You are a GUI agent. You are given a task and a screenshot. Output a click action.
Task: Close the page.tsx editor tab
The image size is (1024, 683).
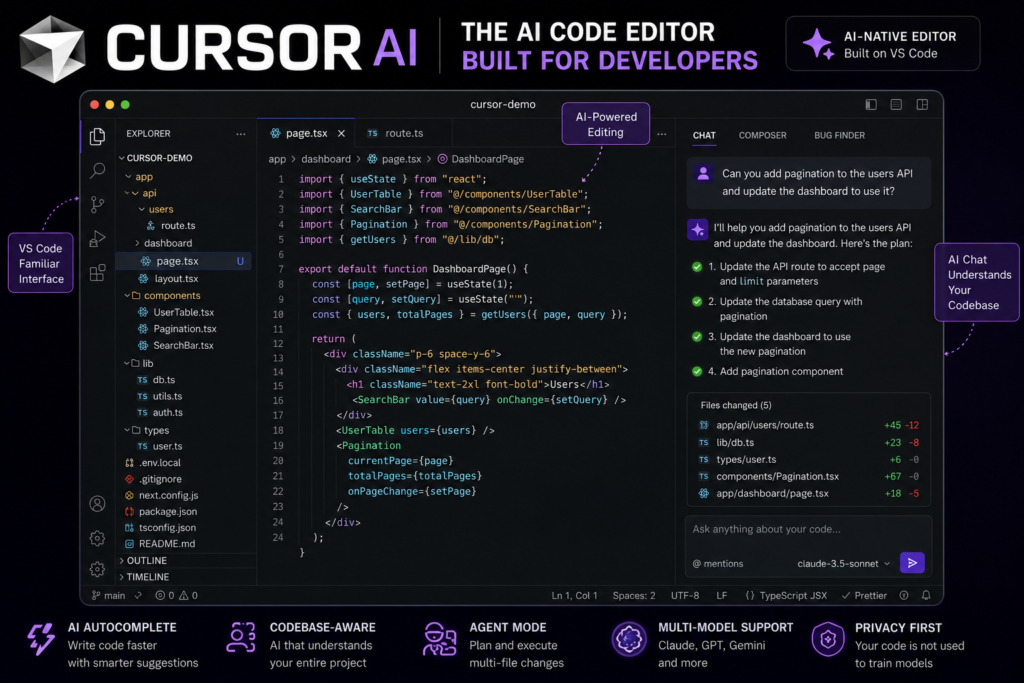341,133
